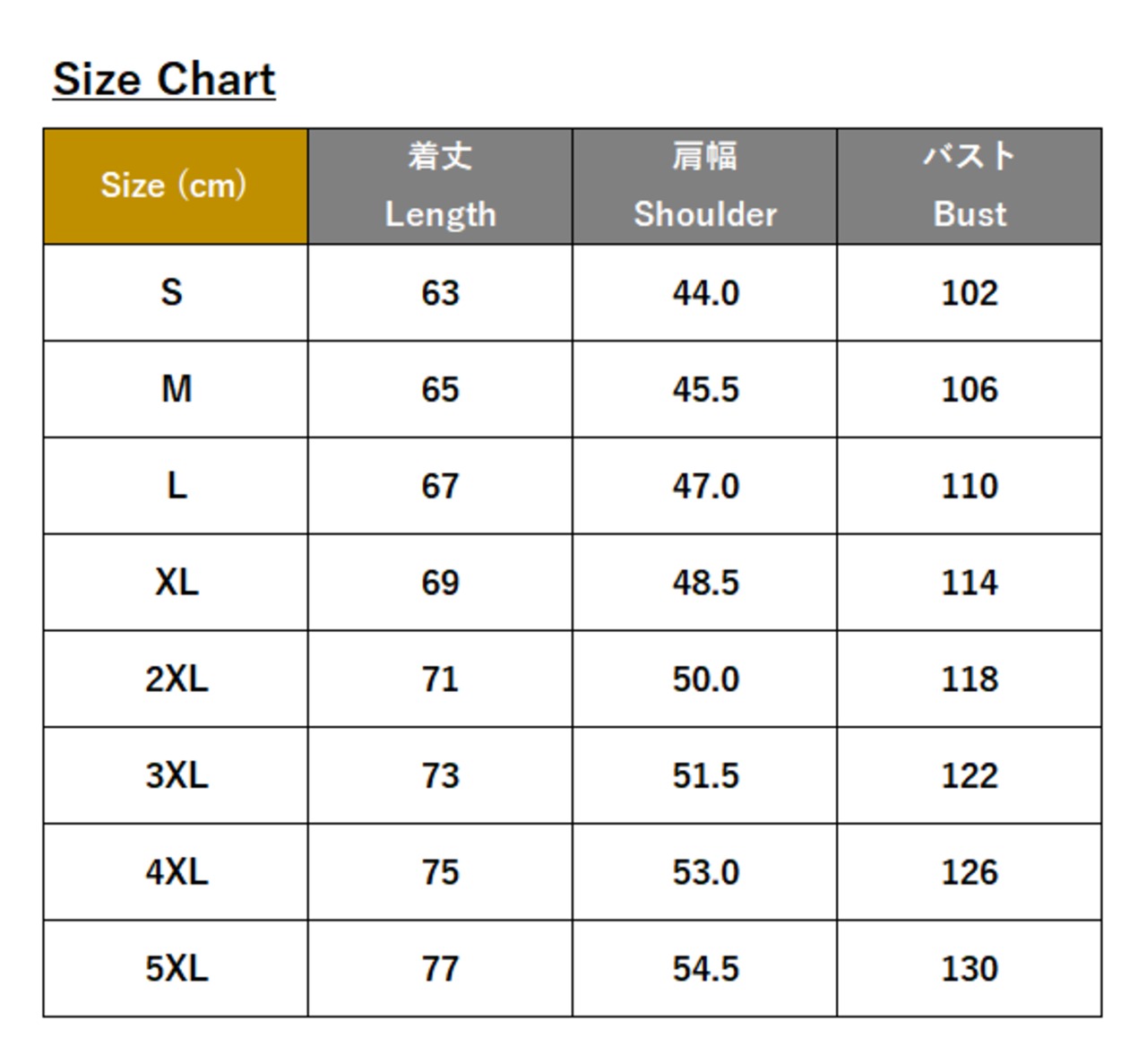Select the L size row label
The width and height of the screenshot is (1147, 1064).
(177, 487)
